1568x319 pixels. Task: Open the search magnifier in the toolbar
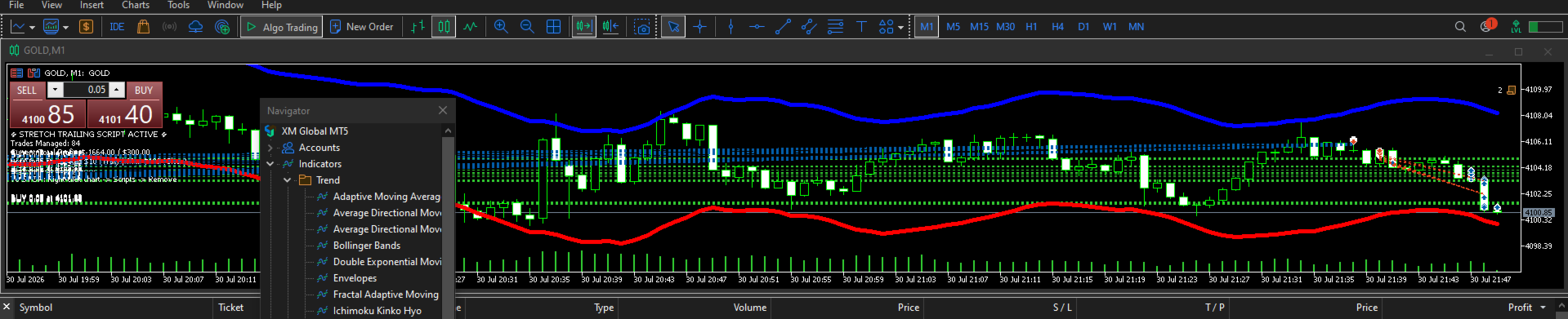point(1460,27)
